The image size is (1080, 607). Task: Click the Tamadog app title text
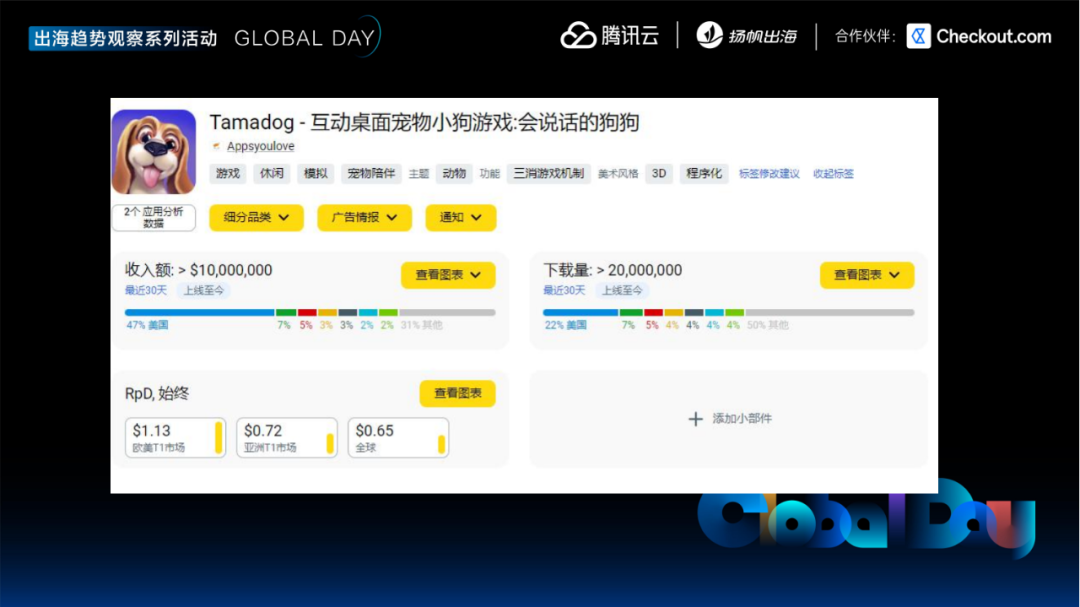point(424,123)
